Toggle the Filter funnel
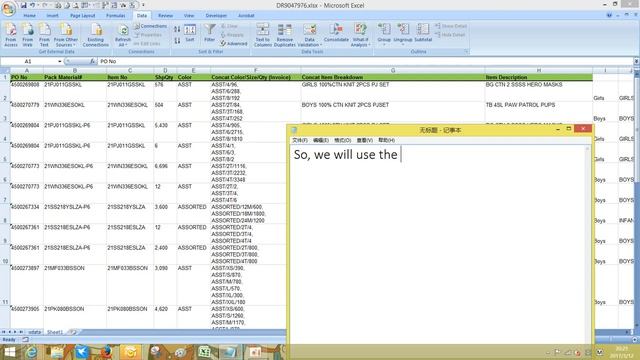 click(x=209, y=33)
